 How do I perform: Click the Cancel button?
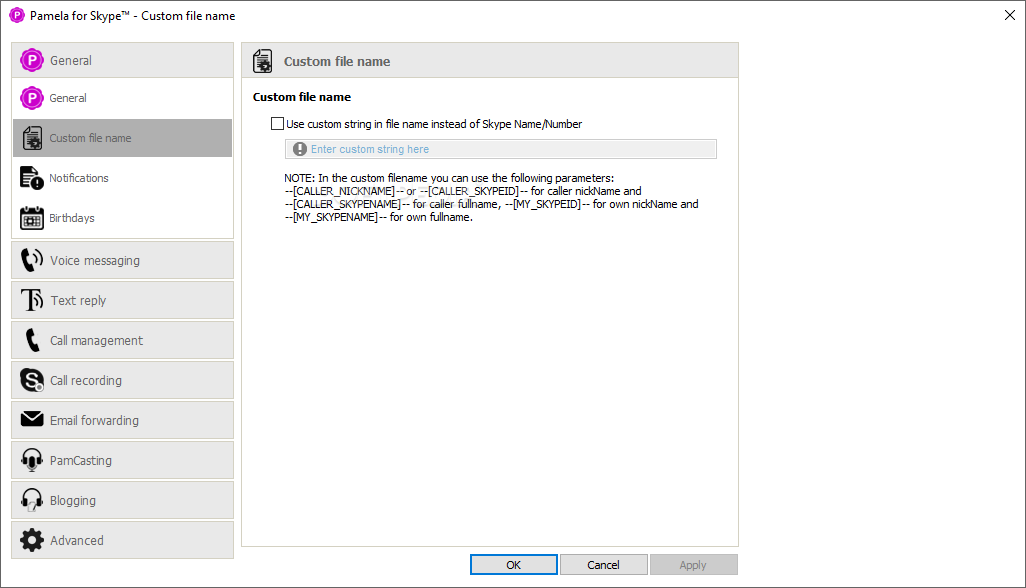point(603,564)
